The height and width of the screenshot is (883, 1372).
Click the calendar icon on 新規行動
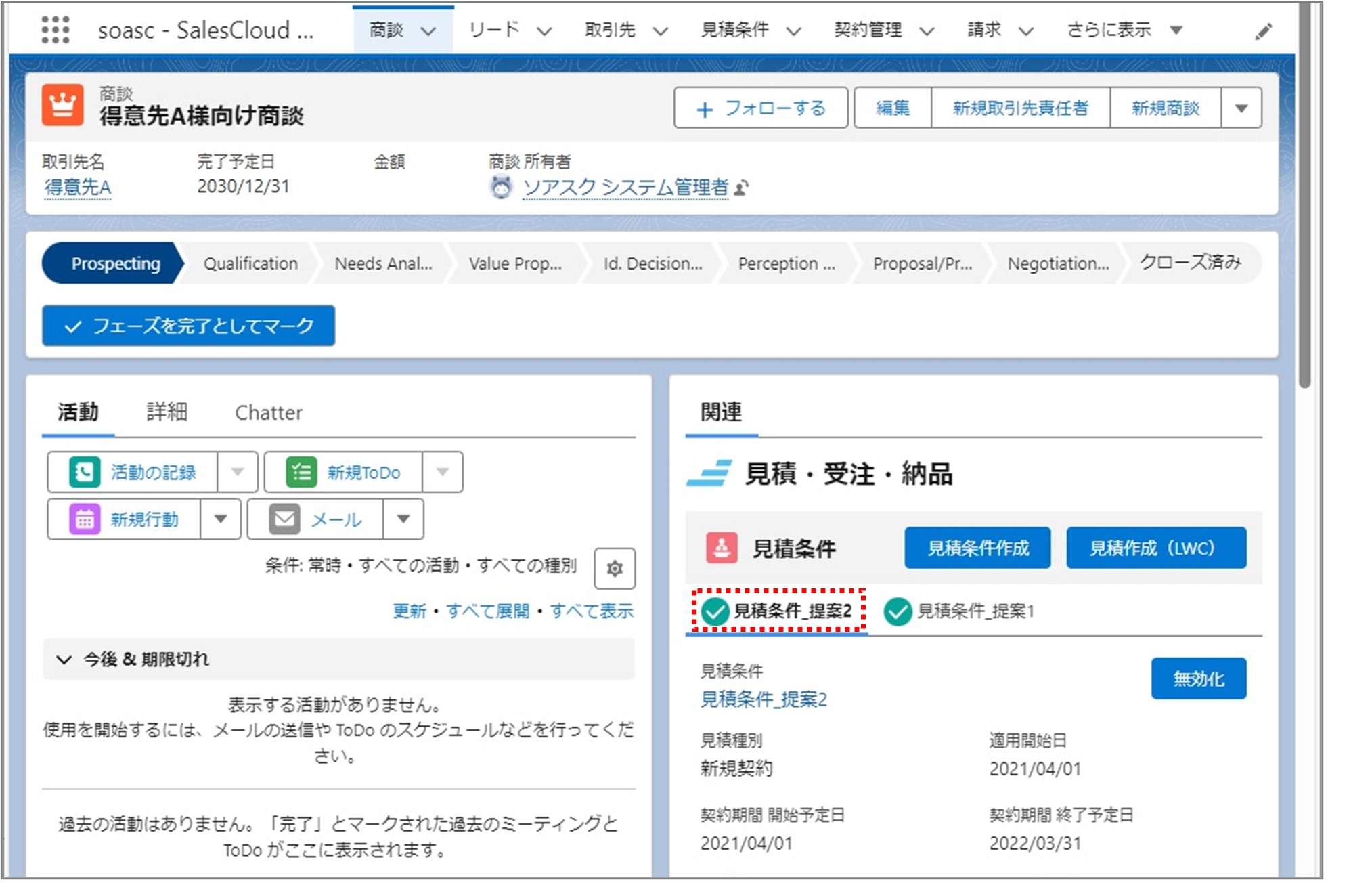[85, 519]
